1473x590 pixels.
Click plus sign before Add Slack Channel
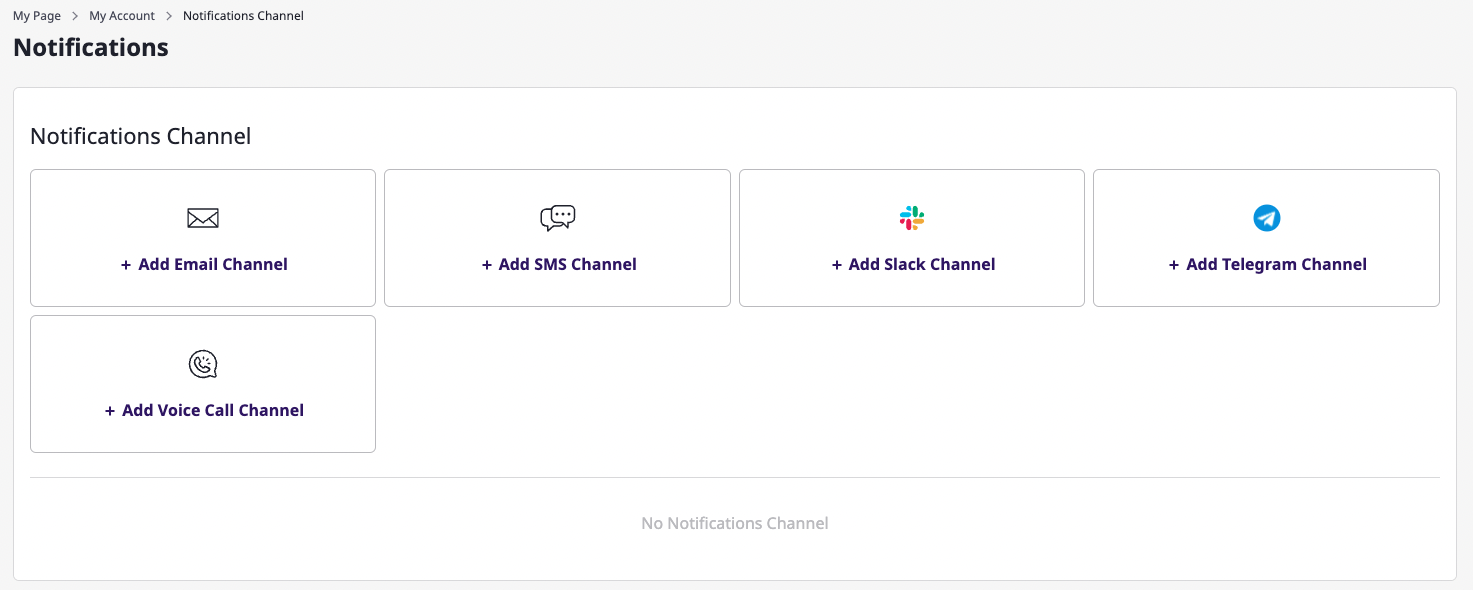point(837,265)
